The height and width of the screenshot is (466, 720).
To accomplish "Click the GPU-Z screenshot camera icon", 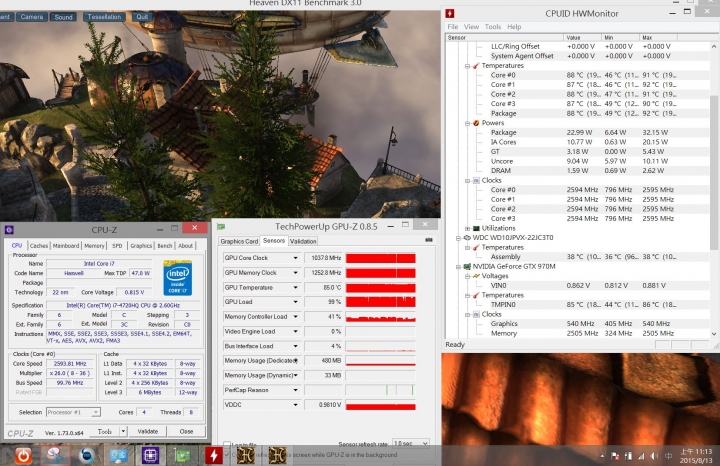I will pos(428,240).
